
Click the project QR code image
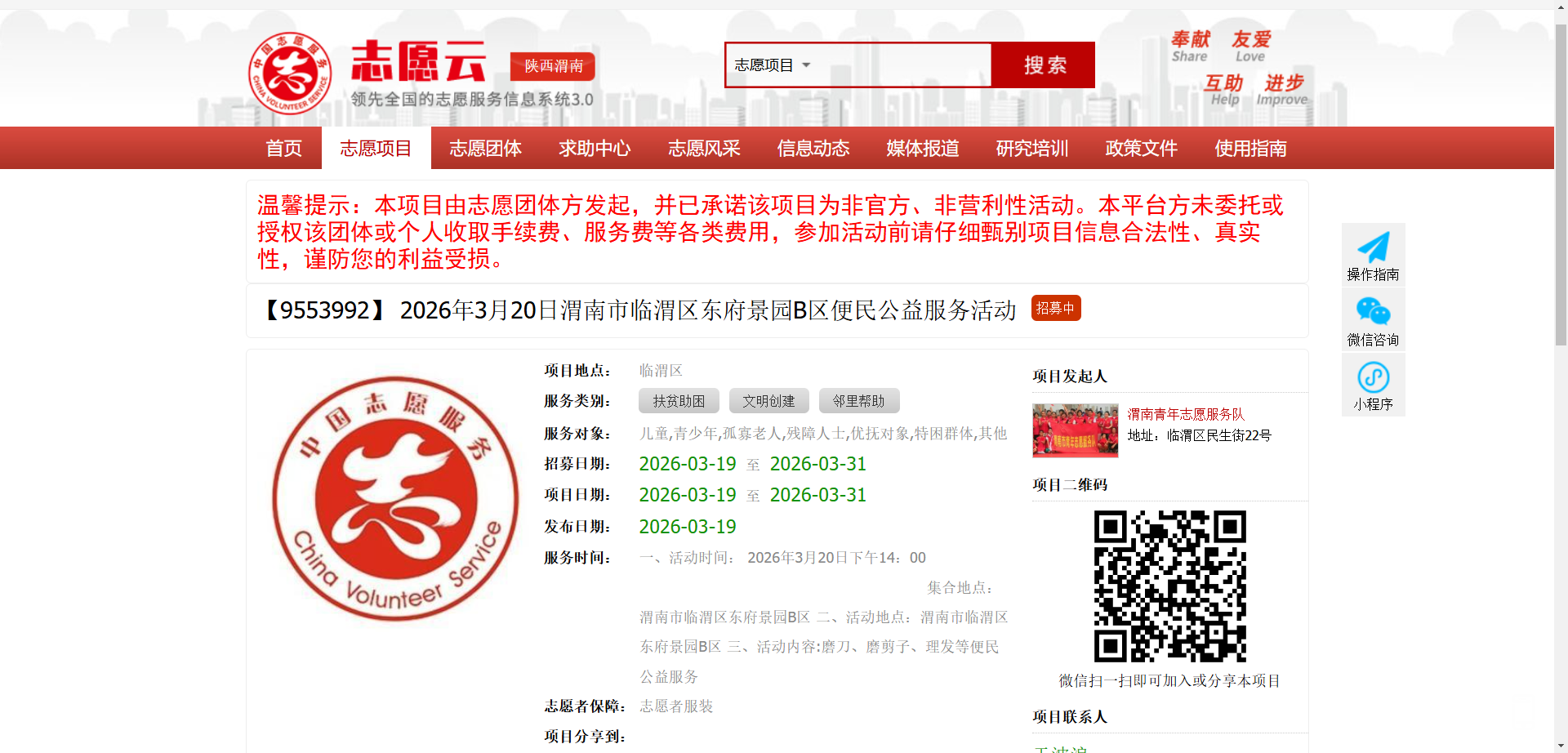tap(1169, 586)
